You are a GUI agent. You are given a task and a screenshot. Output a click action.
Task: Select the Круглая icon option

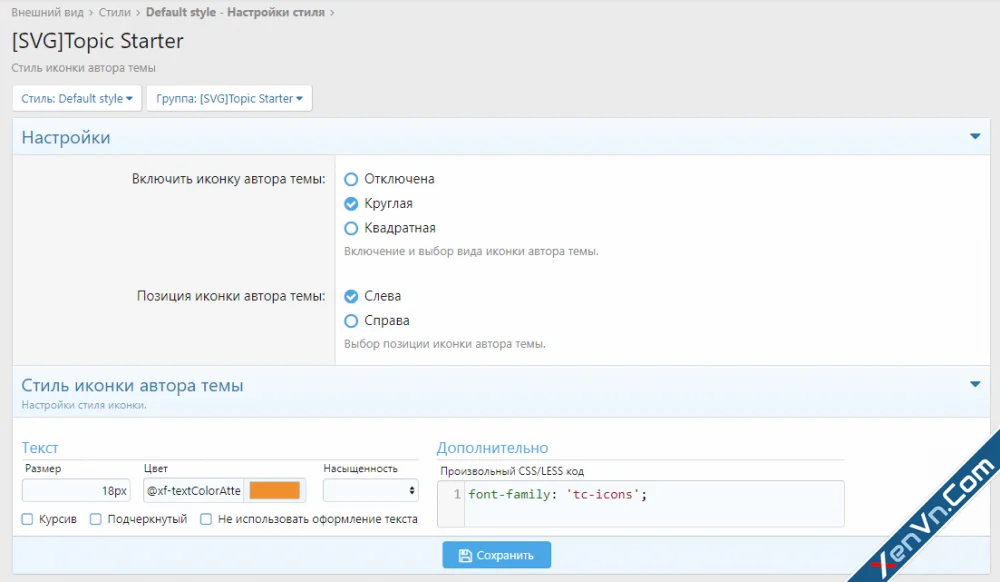[351, 203]
